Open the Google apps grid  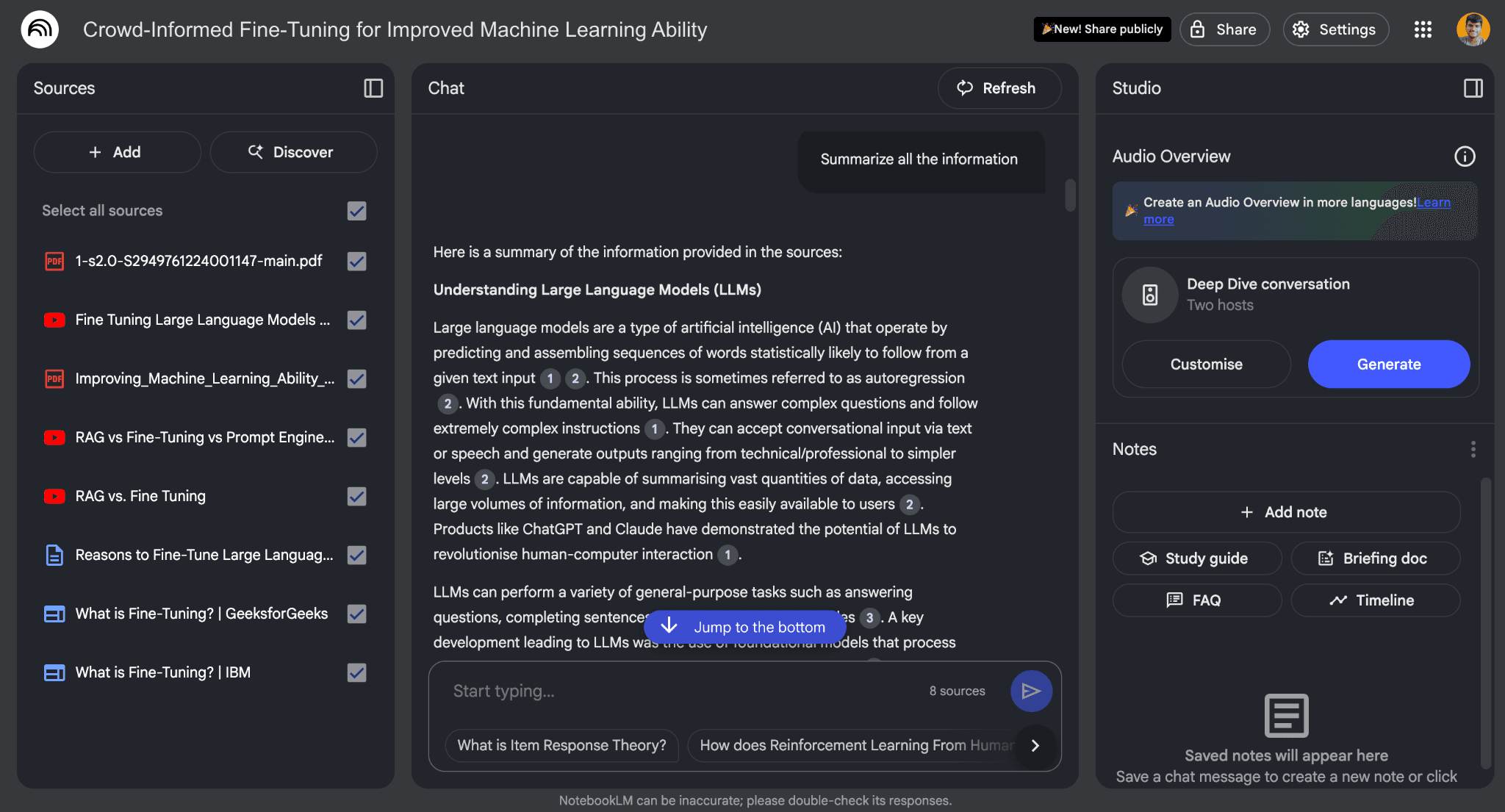(x=1423, y=29)
